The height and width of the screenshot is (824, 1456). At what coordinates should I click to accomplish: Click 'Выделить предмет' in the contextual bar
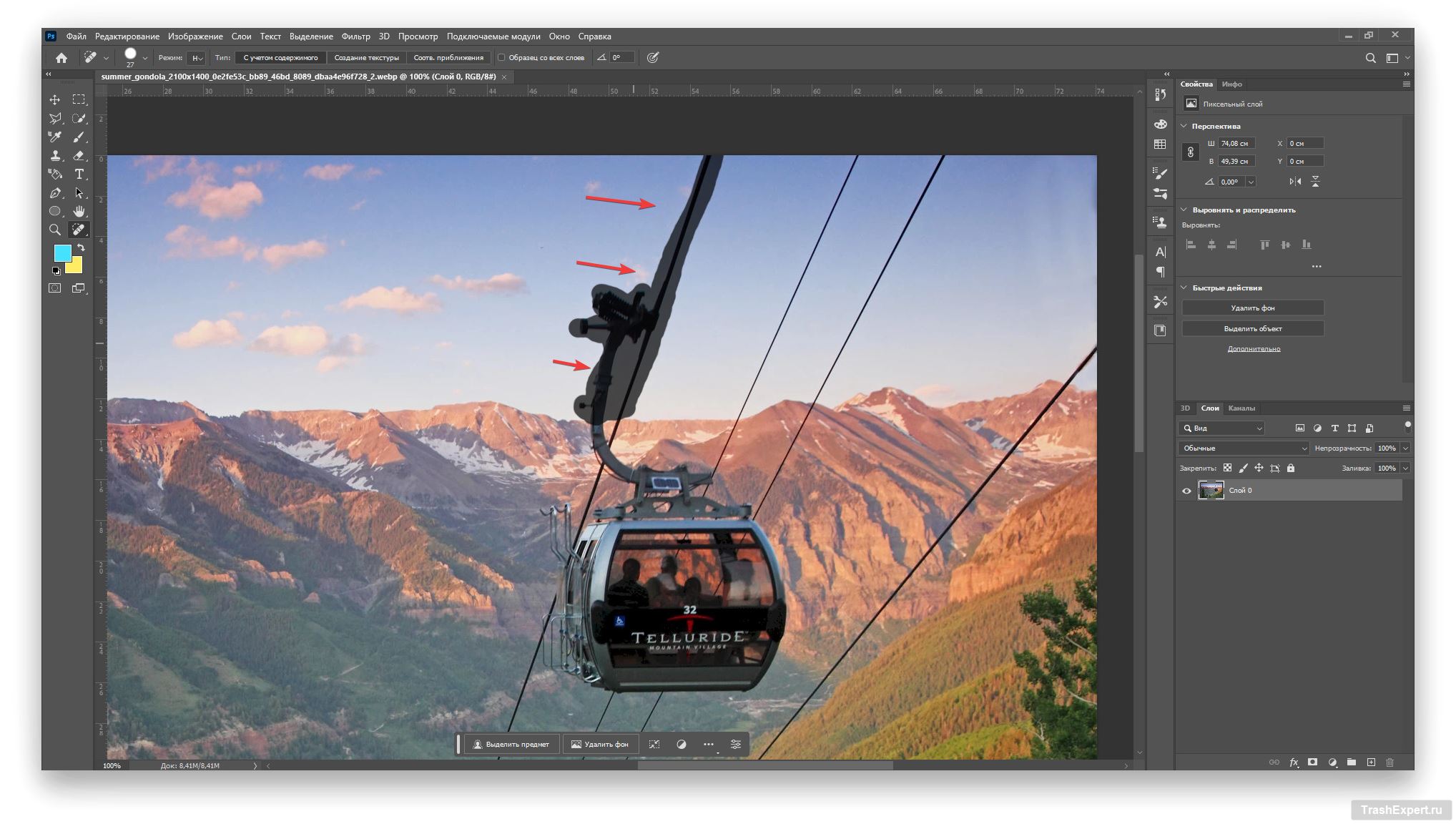[x=511, y=745]
